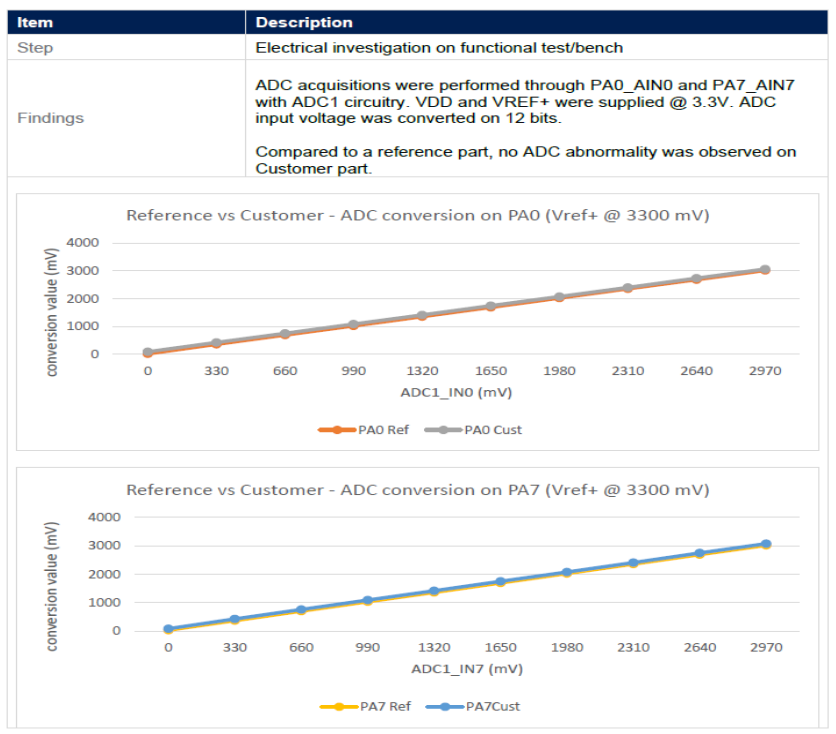This screenshot has height=734, width=836.
Task: Select the 'Findings' row label
Action: click(51, 118)
